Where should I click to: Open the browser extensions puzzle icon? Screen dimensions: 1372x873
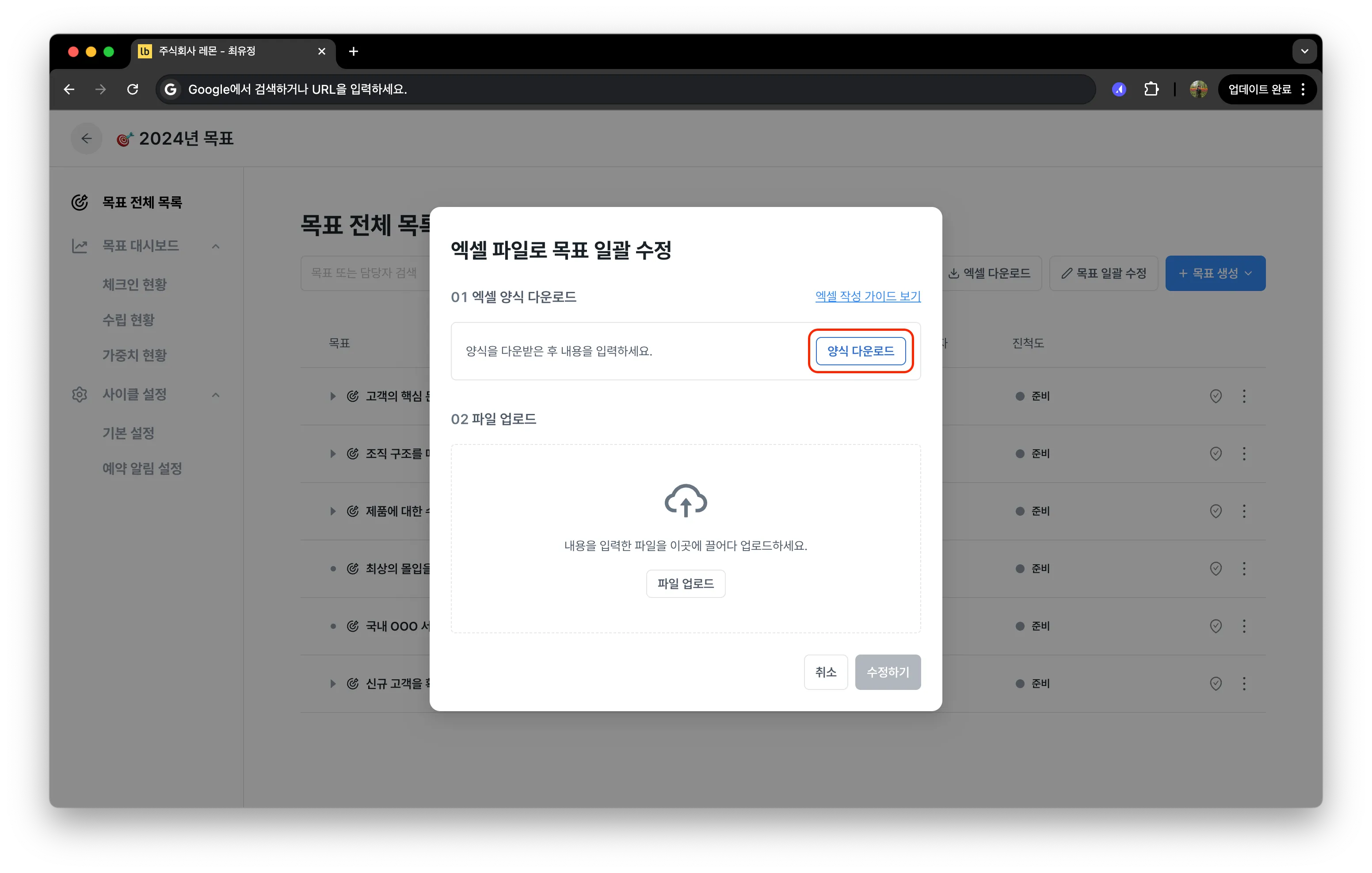(x=1151, y=89)
